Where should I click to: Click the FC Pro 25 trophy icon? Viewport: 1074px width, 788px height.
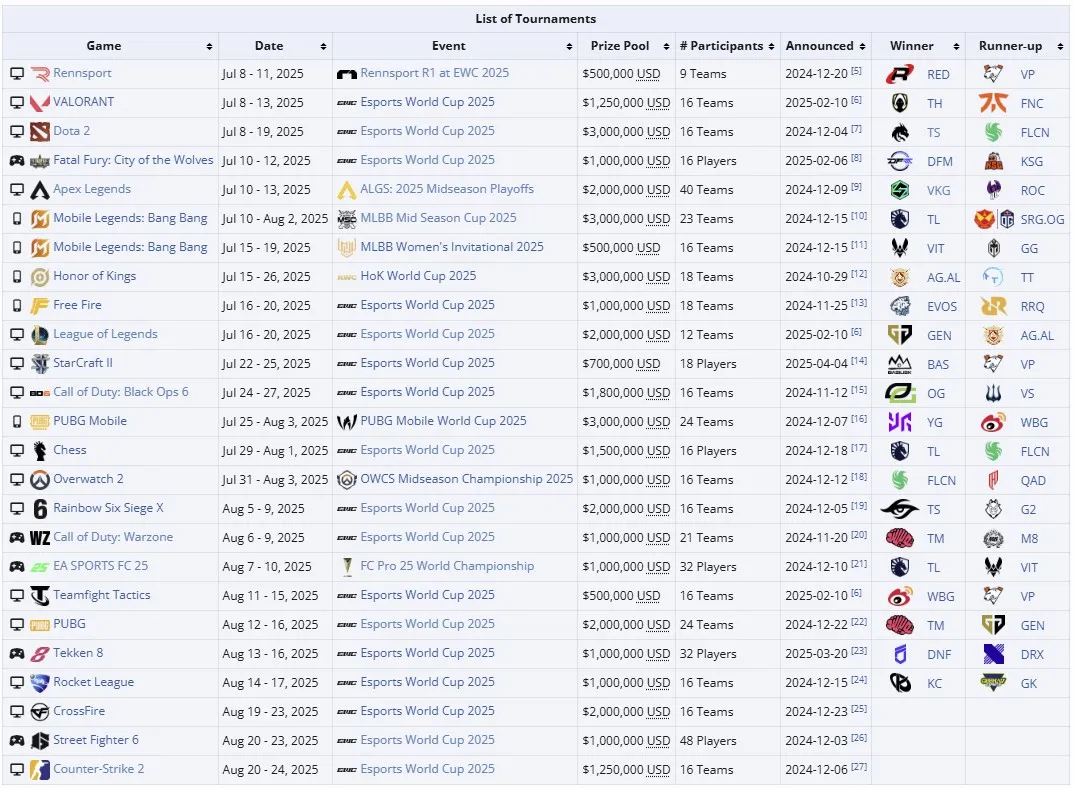coord(347,567)
